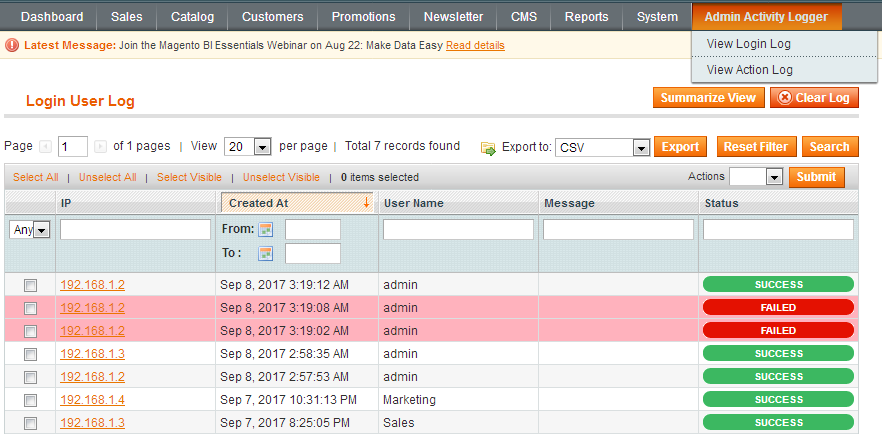
Task: Click the Latest Message warning icon
Action: tap(12, 45)
